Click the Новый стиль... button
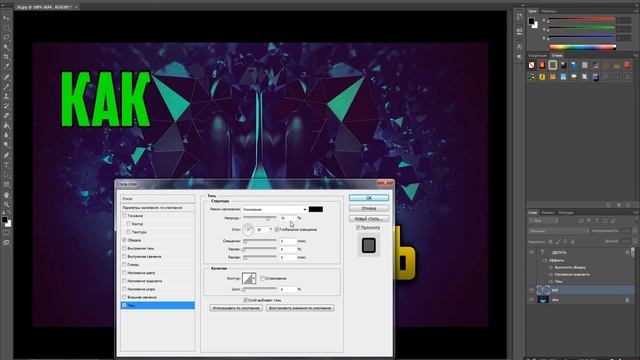 pyautogui.click(x=369, y=219)
